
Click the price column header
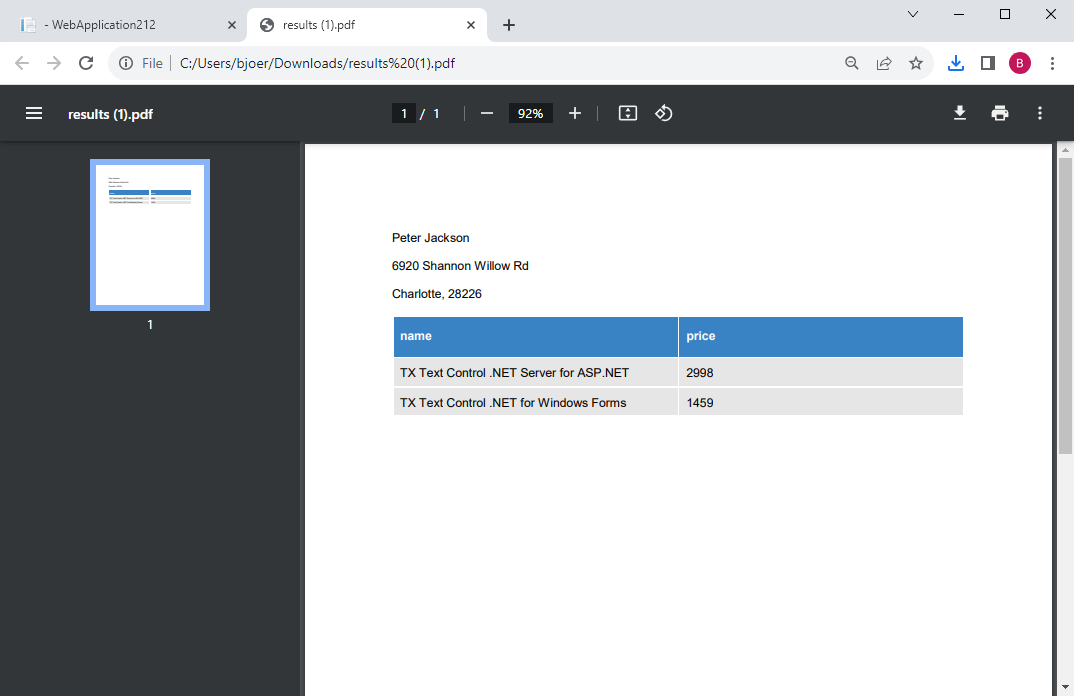(821, 336)
